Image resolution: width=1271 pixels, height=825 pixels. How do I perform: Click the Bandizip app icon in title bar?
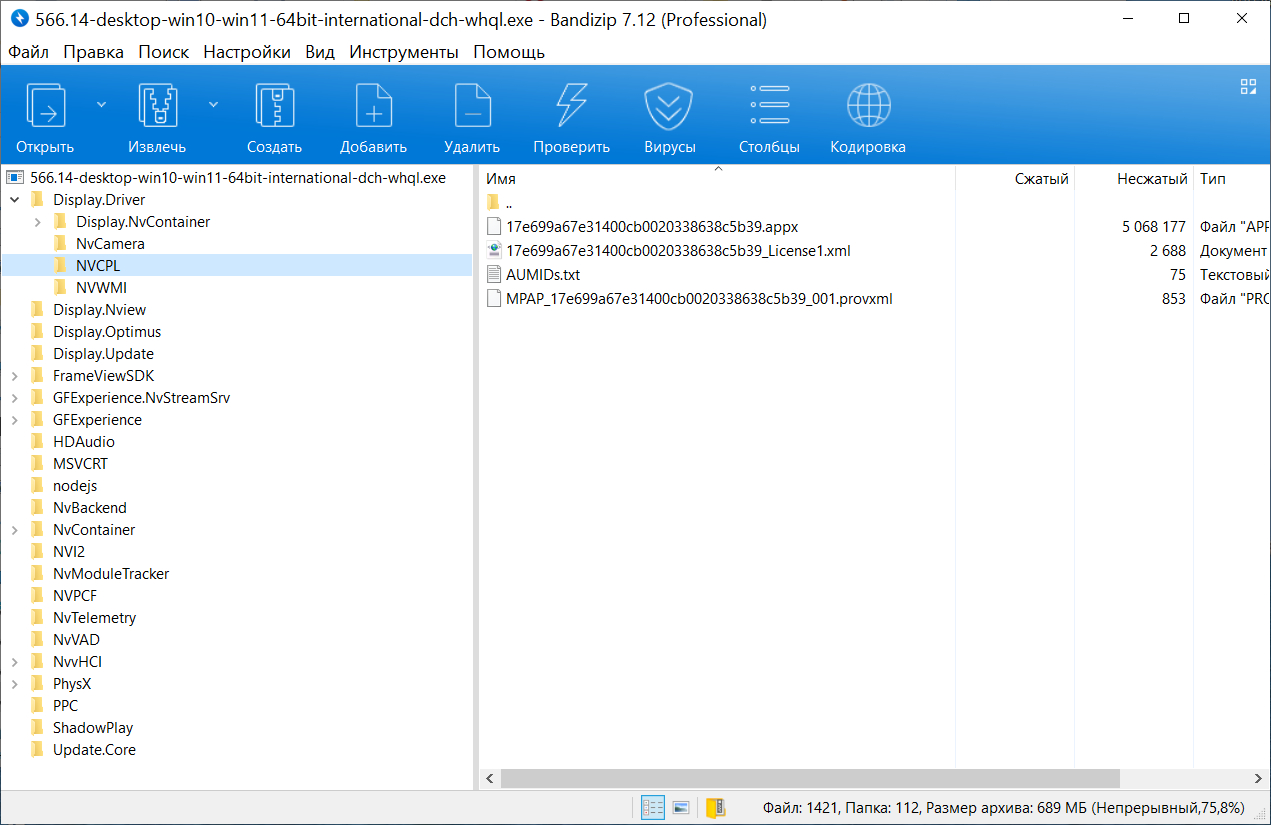tap(17, 19)
